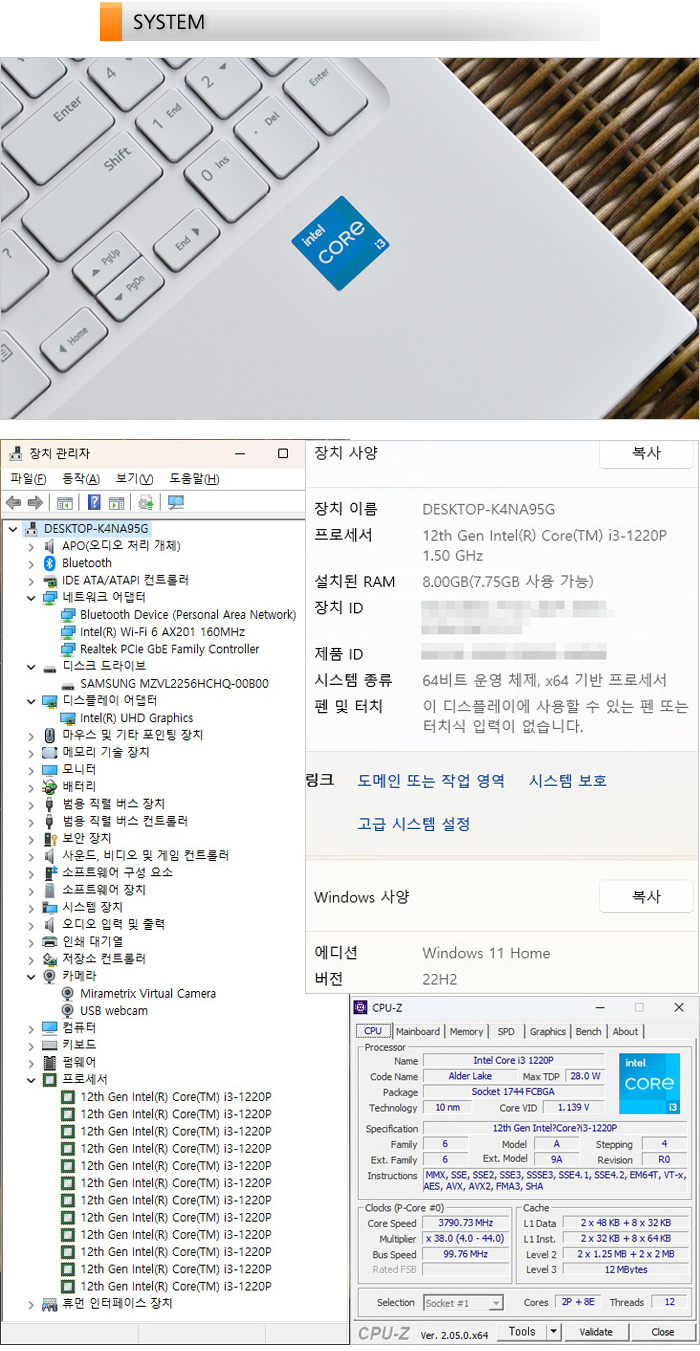
Task: Click the Core Speed 3790.73 MHz field
Action: [x=466, y=1223]
